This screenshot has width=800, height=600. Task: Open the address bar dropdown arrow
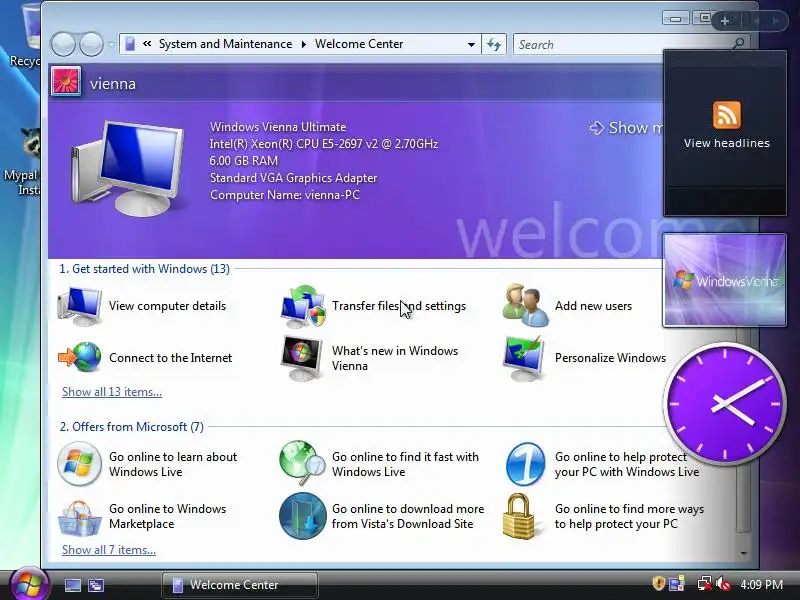coord(471,44)
